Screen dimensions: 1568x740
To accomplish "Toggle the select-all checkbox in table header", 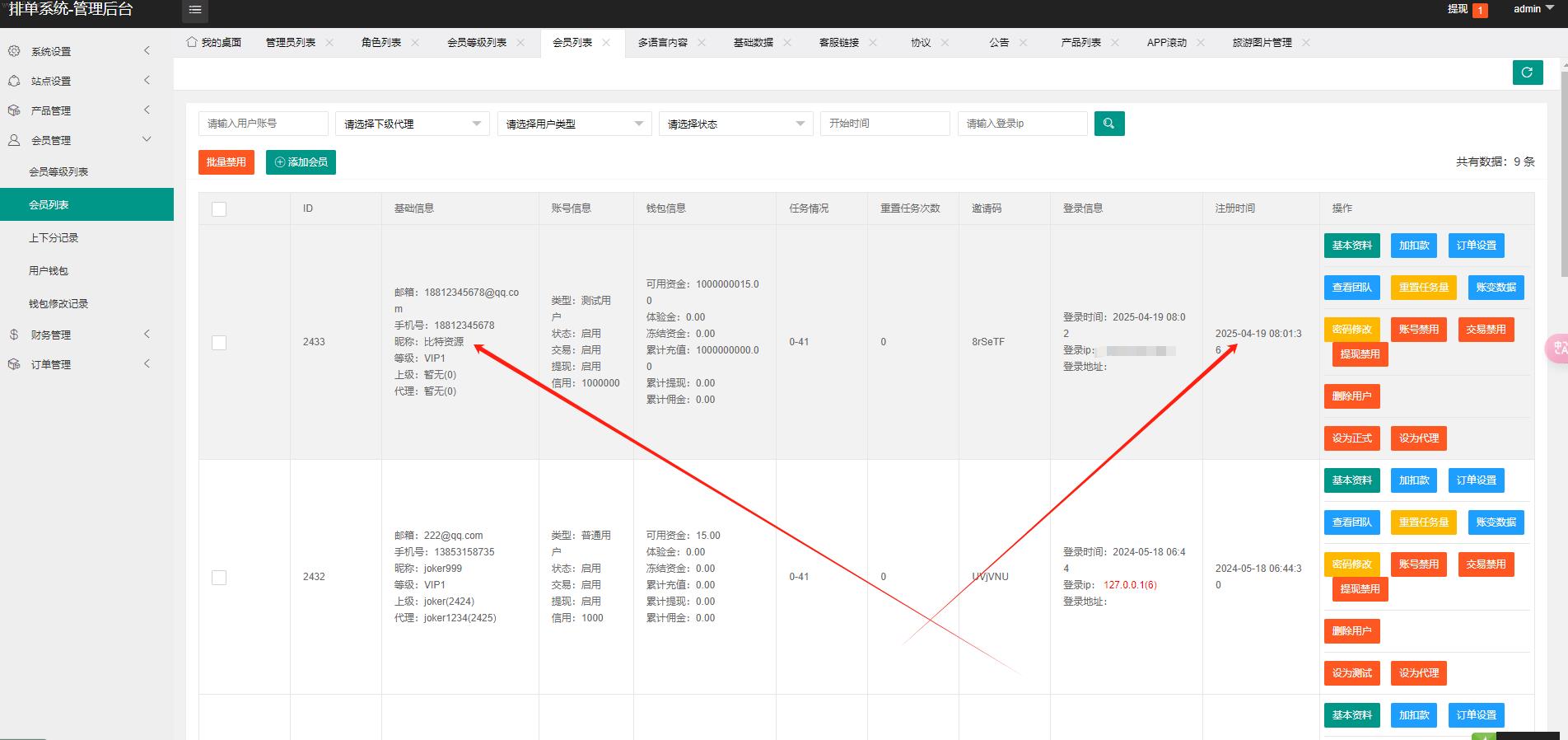I will pos(219,209).
